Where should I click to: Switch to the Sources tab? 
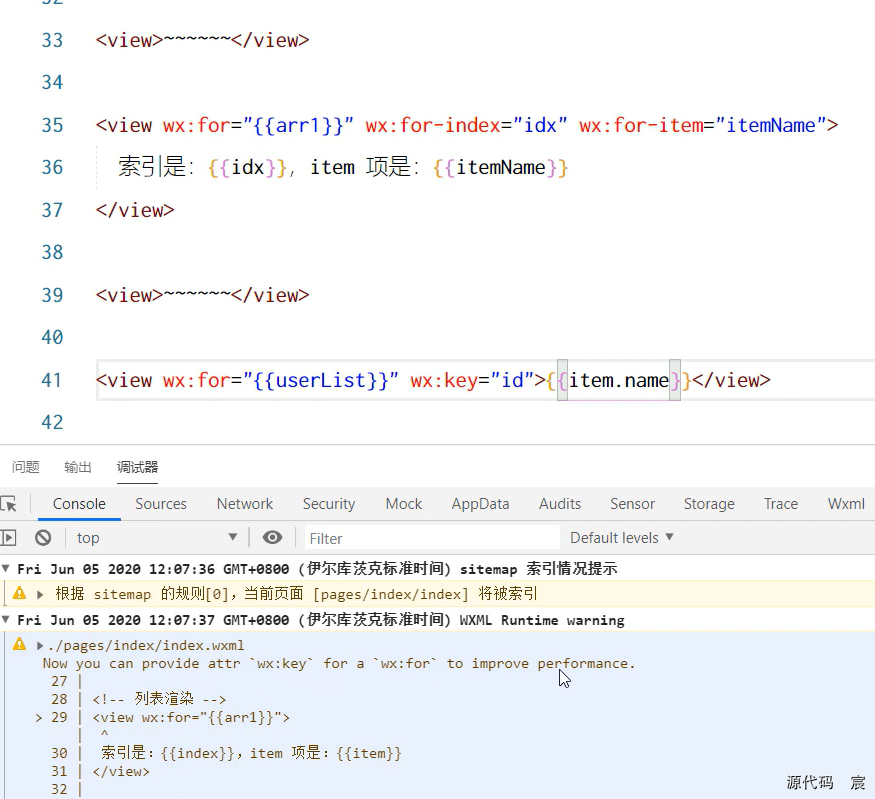(x=161, y=504)
